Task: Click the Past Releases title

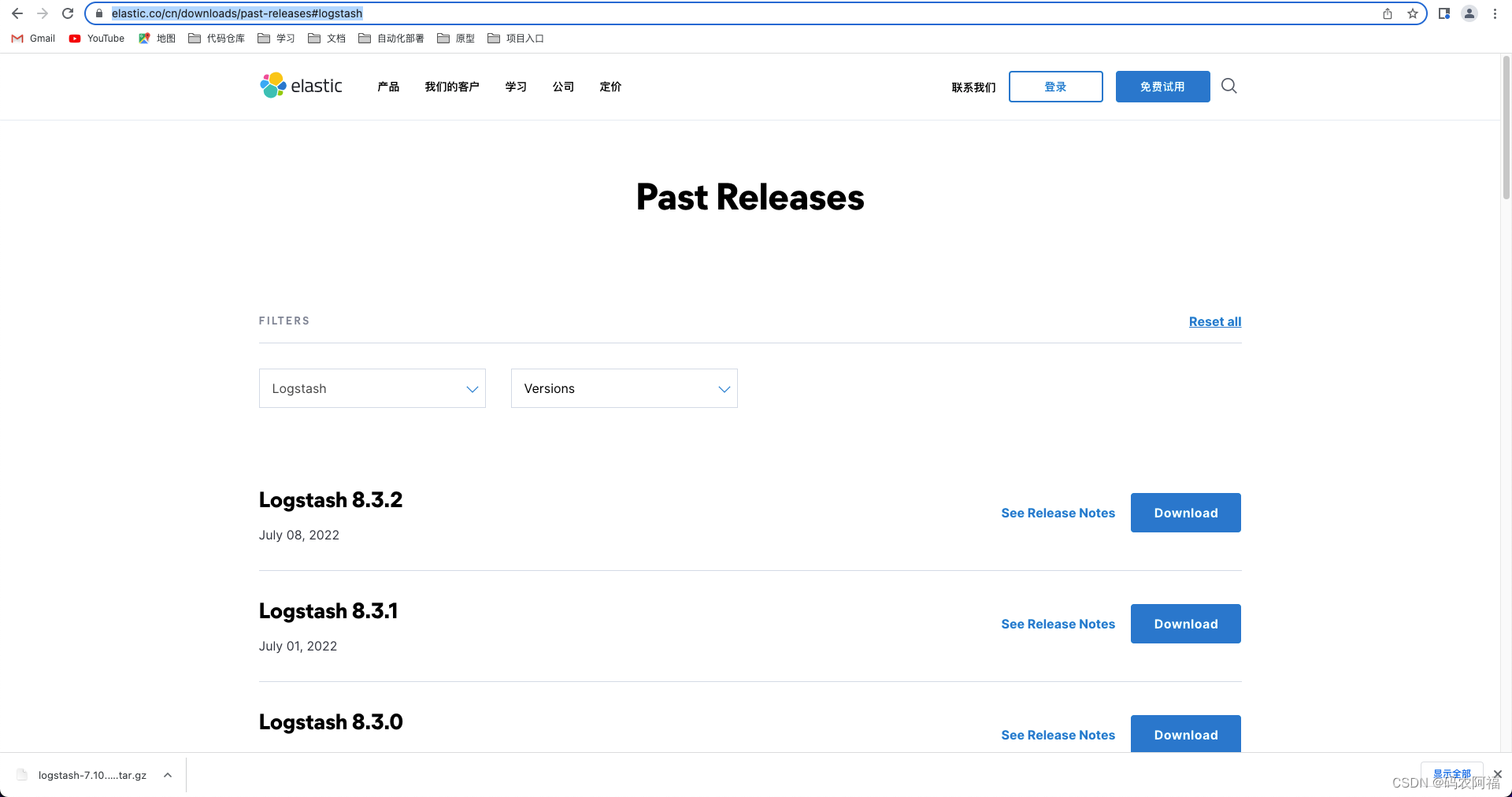Action: pyautogui.click(x=750, y=197)
